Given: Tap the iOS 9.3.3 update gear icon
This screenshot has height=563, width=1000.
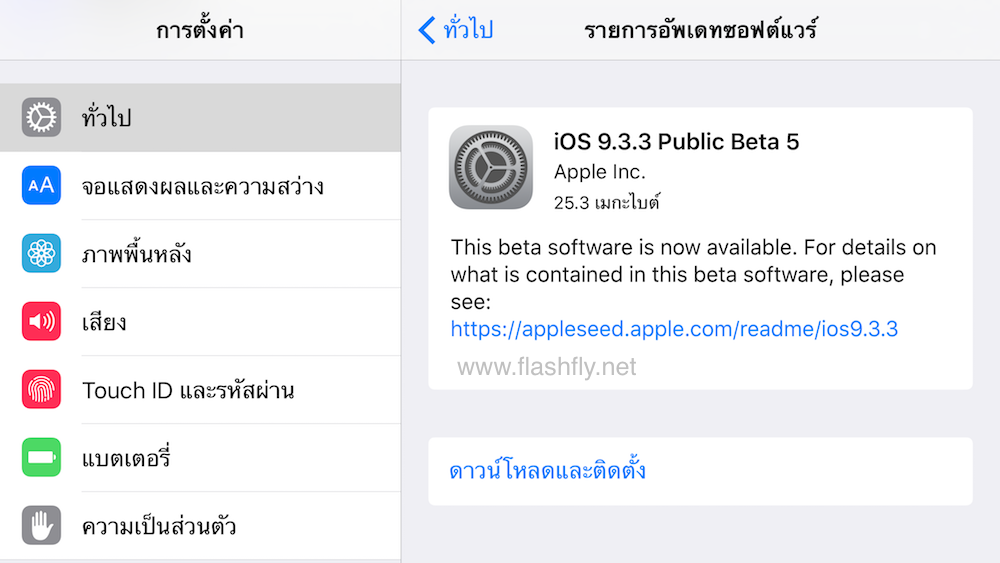Looking at the screenshot, I should (x=490, y=167).
